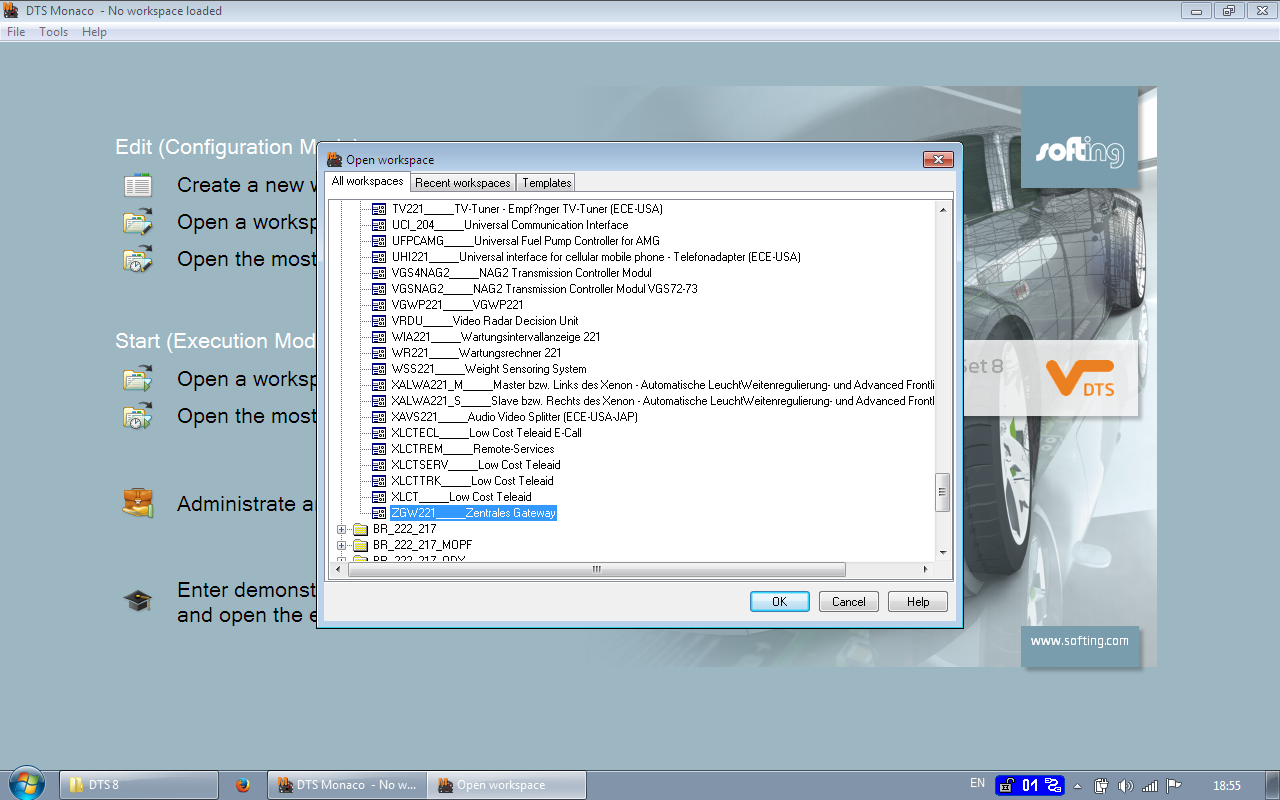
Task: Click the dialog Help button
Action: [918, 601]
